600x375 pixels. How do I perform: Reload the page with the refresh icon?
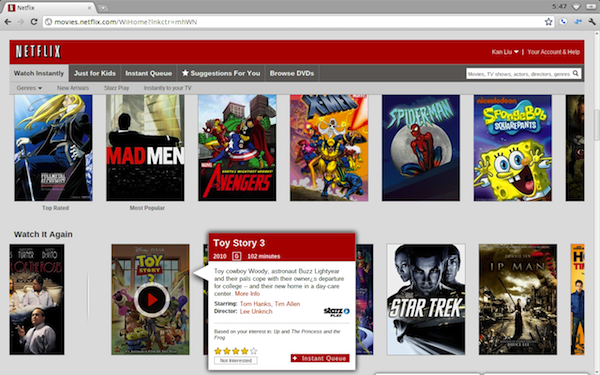point(34,22)
